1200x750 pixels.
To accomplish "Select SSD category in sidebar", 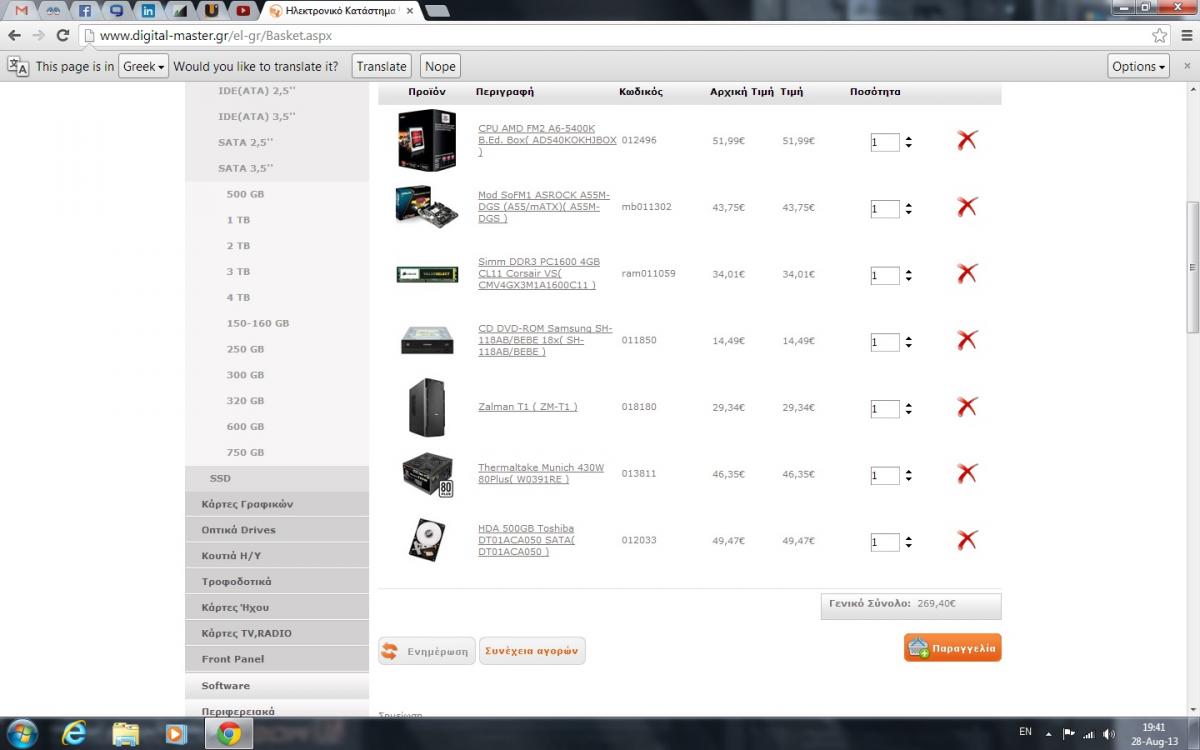I will 220,478.
